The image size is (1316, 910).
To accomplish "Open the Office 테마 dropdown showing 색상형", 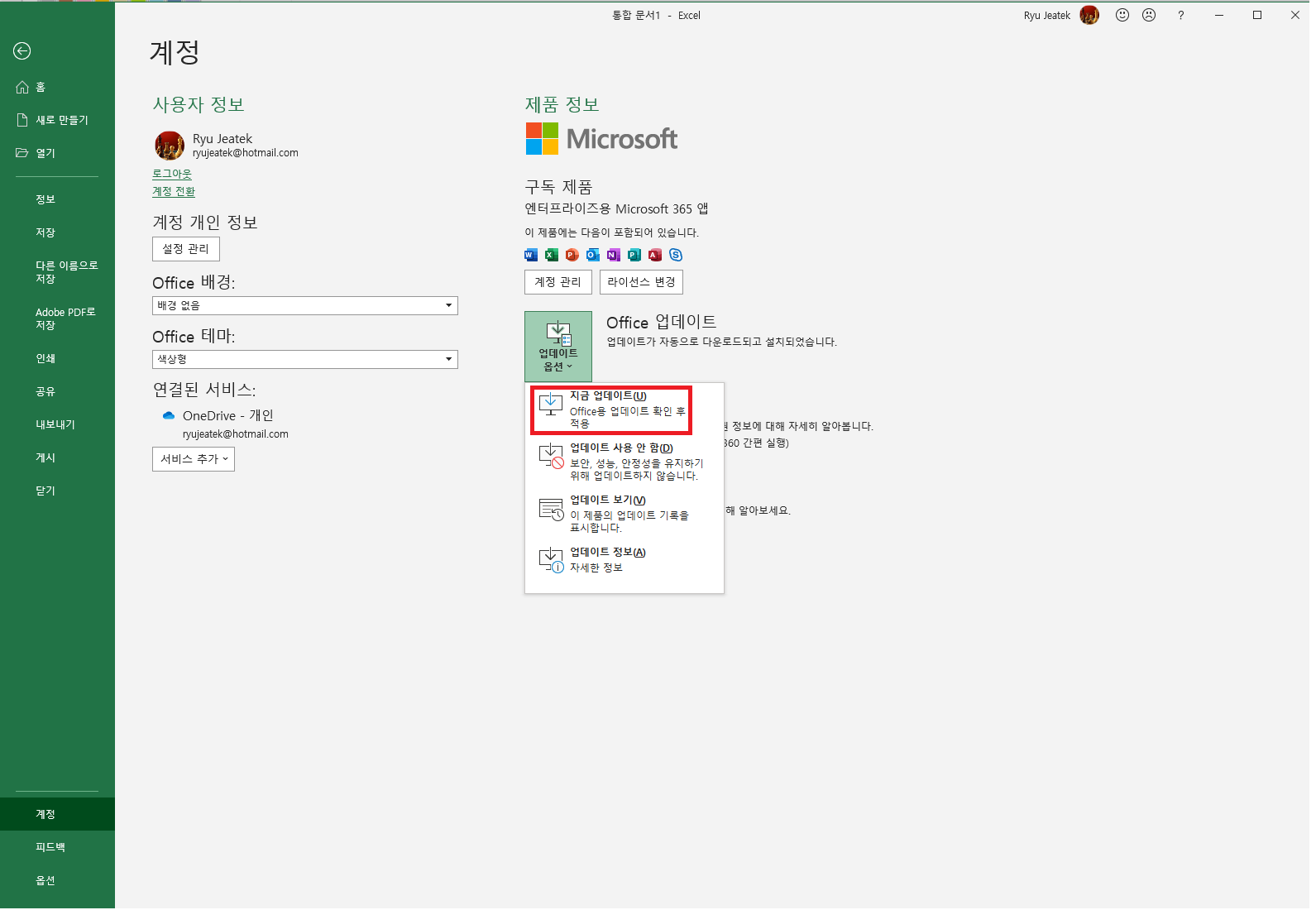I will 305,359.
